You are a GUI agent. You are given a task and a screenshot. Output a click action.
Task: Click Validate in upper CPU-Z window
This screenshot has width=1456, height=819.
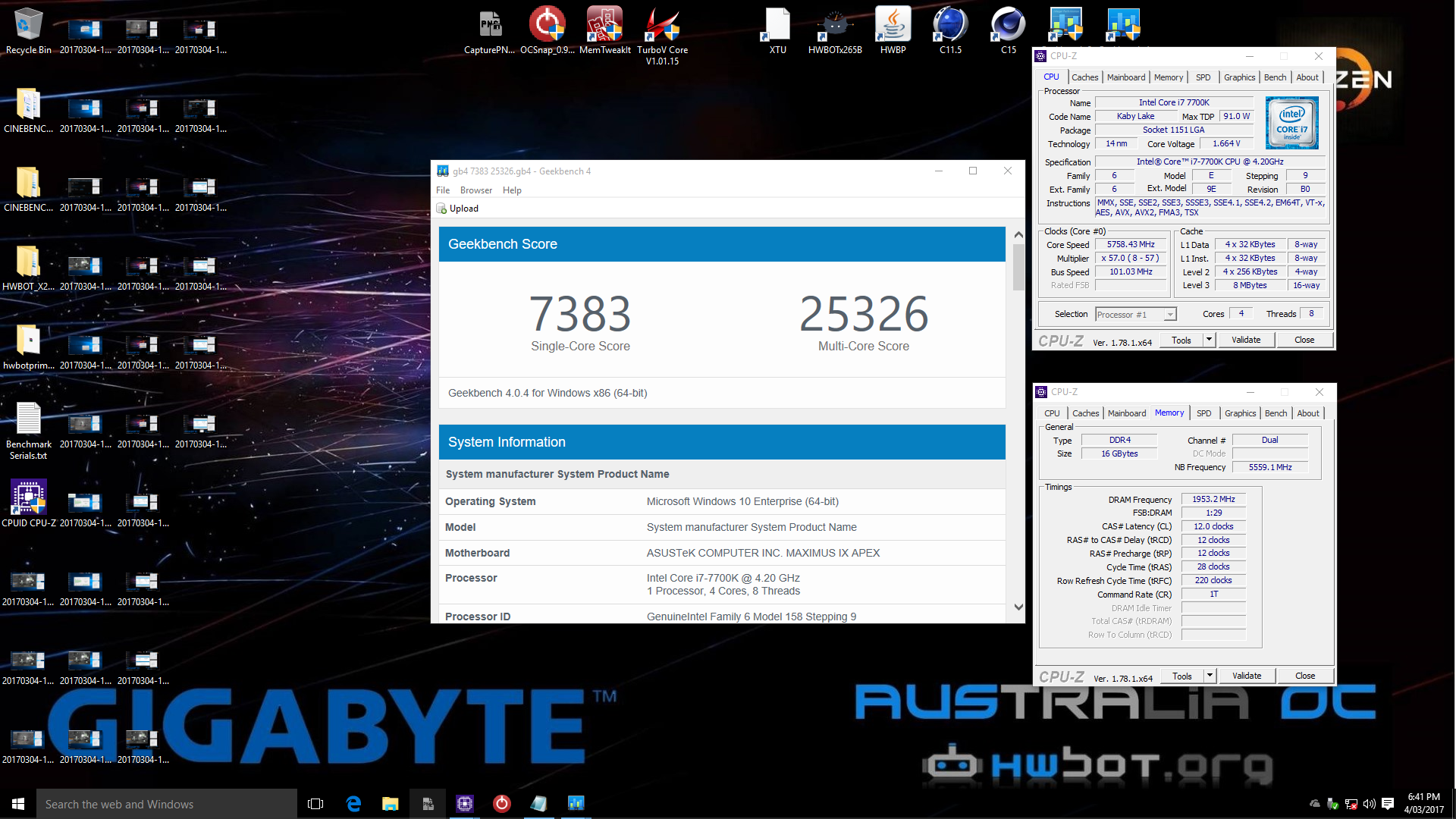[1246, 340]
